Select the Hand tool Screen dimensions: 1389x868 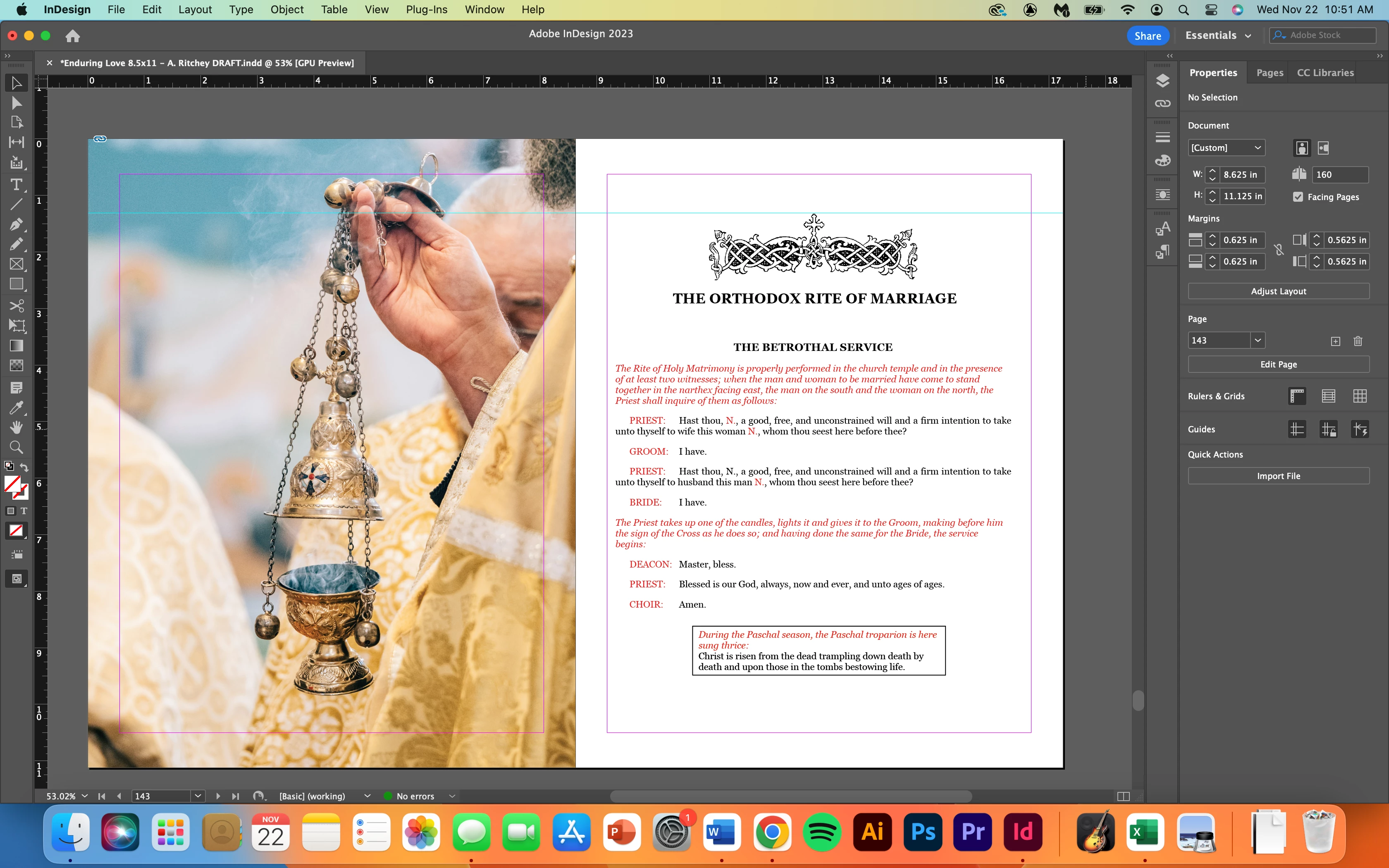coord(16,427)
